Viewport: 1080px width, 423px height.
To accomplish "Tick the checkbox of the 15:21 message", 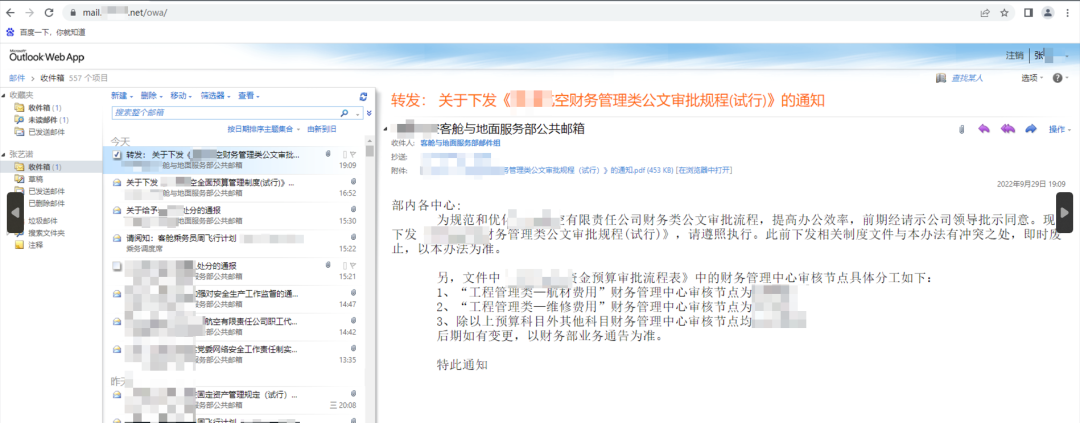I will 117,266.
